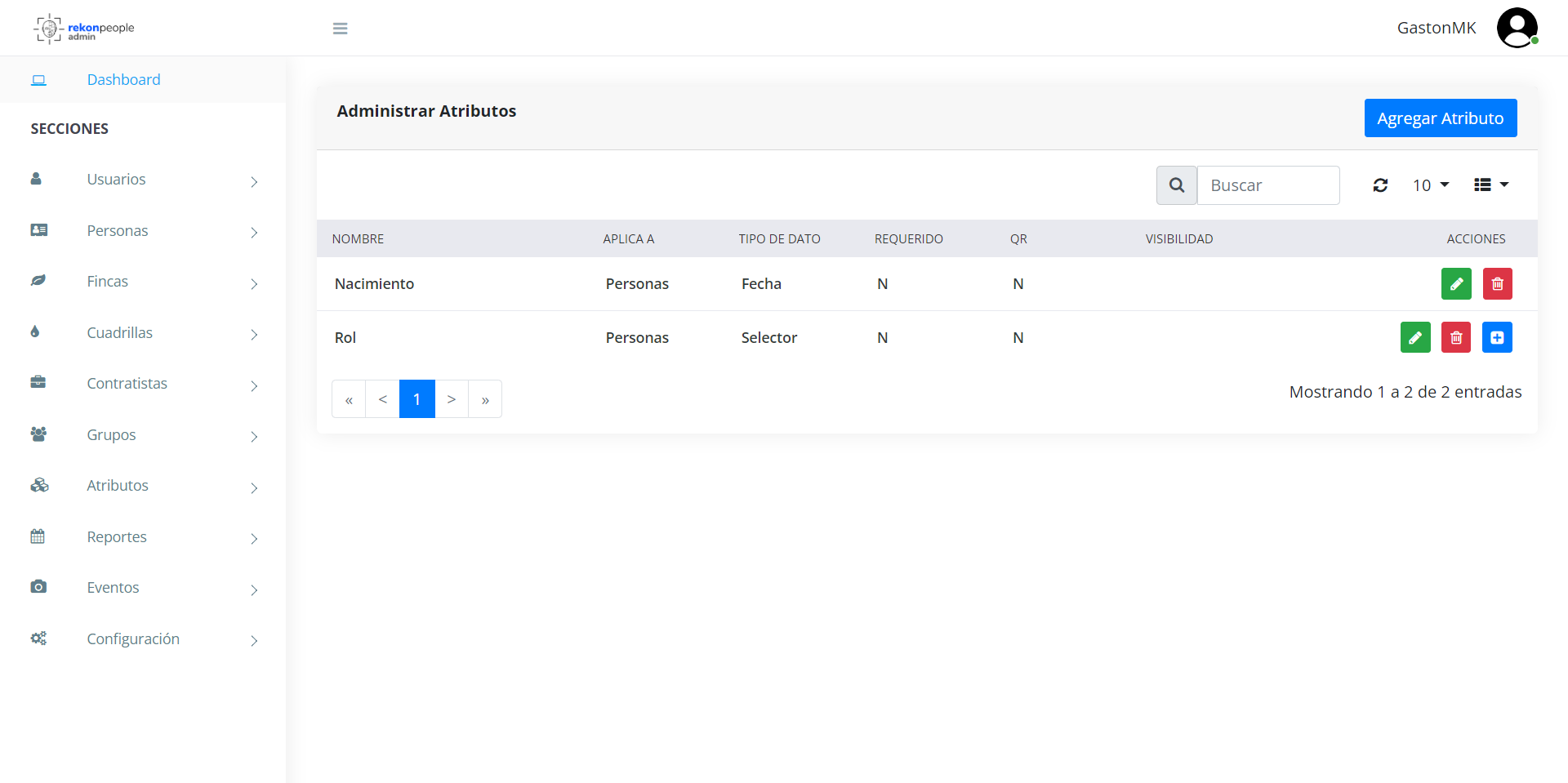
Task: Open the Grupos menu item
Action: tap(143, 435)
